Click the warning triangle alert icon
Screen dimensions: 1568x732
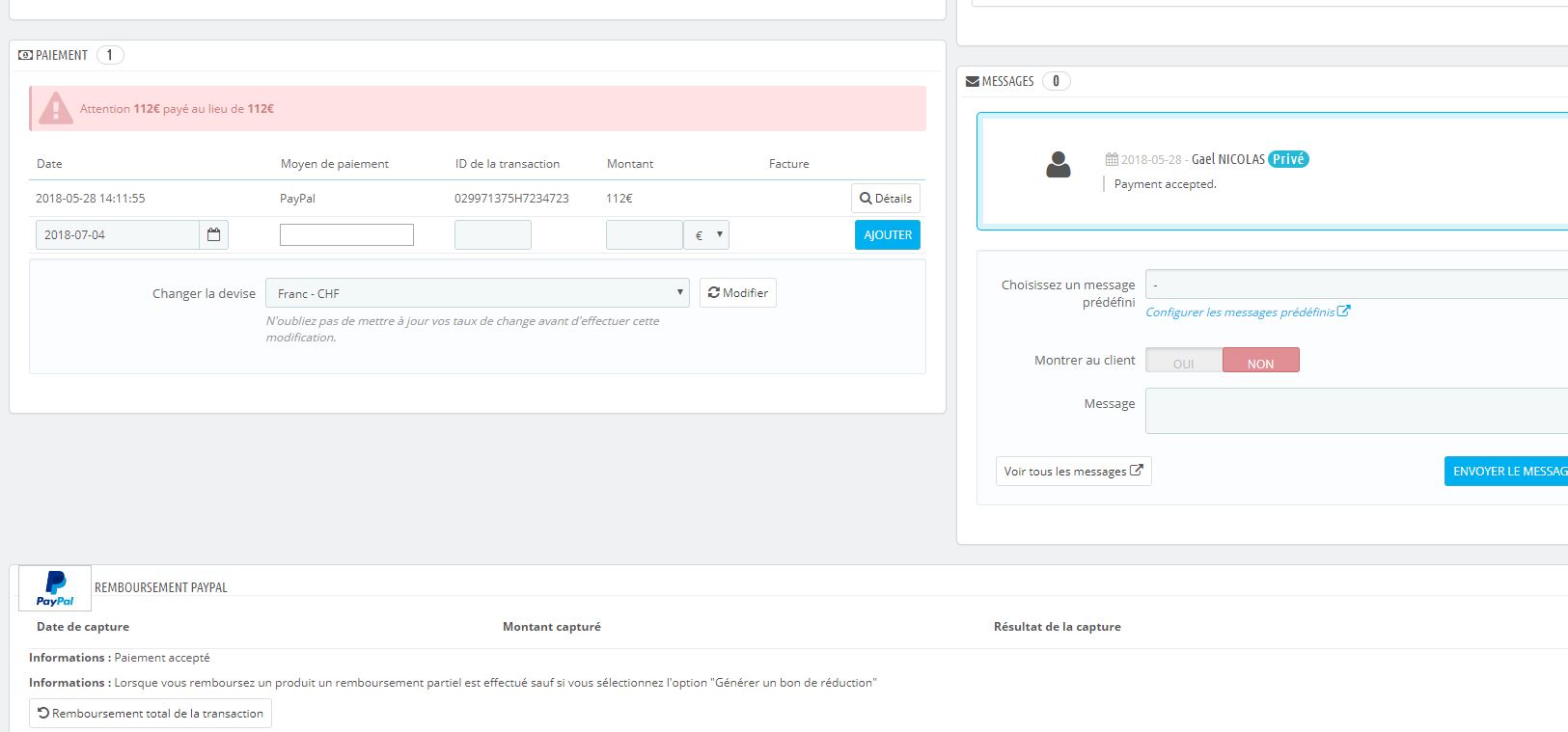56,108
